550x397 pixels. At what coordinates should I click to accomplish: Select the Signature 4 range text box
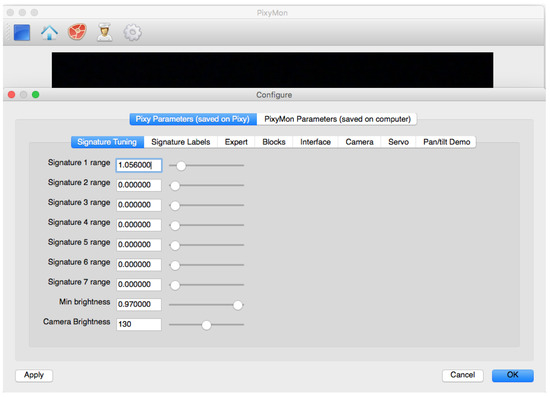[139, 225]
